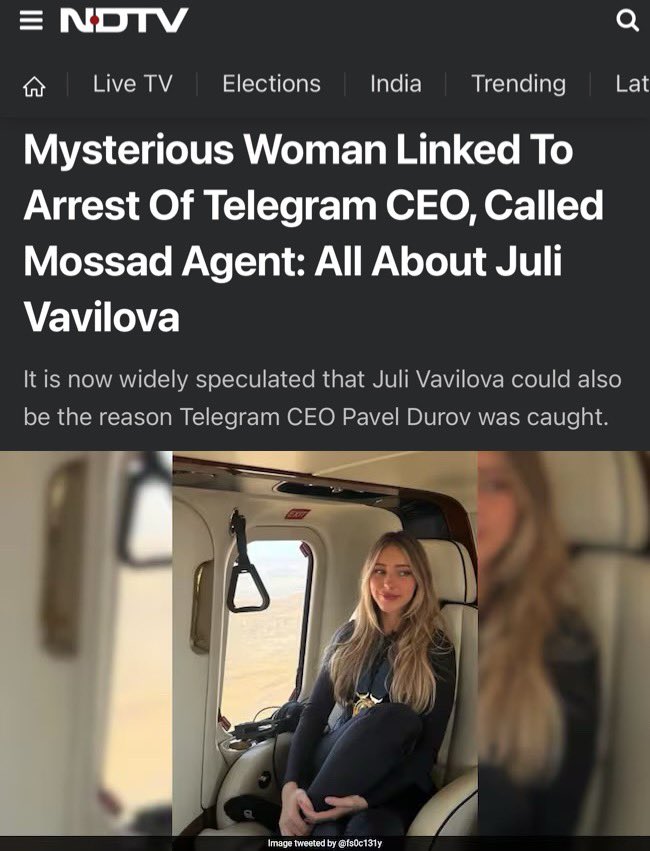
Task: Click the image credit @fs0c131y caption
Action: pyautogui.click(x=325, y=843)
